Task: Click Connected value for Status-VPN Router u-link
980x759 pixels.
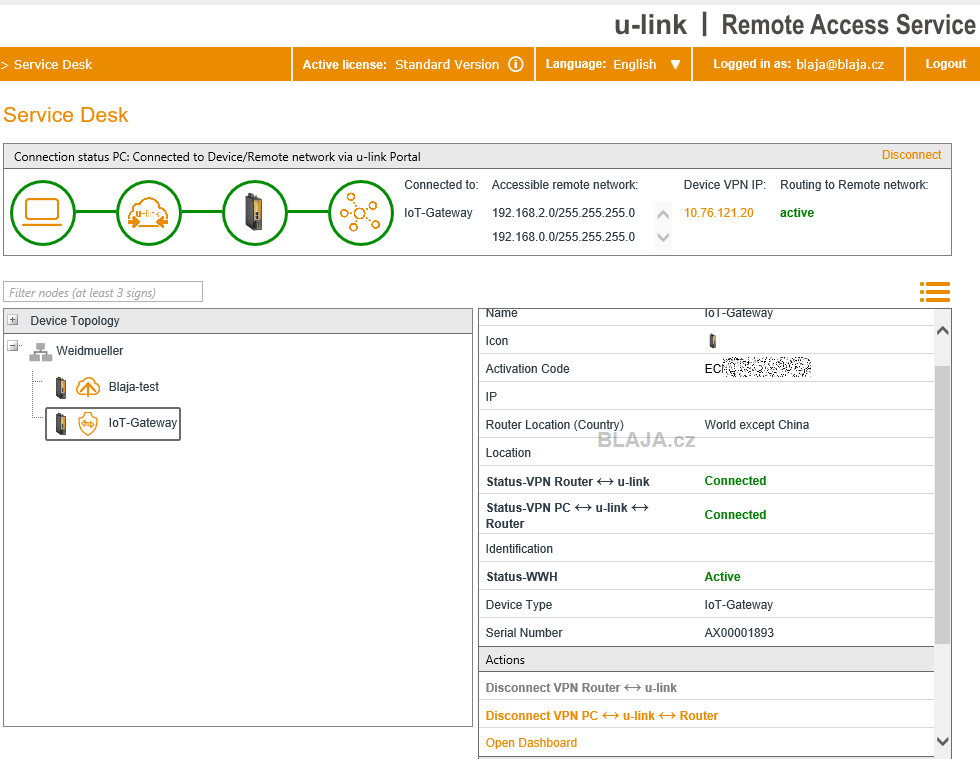Action: [735, 481]
